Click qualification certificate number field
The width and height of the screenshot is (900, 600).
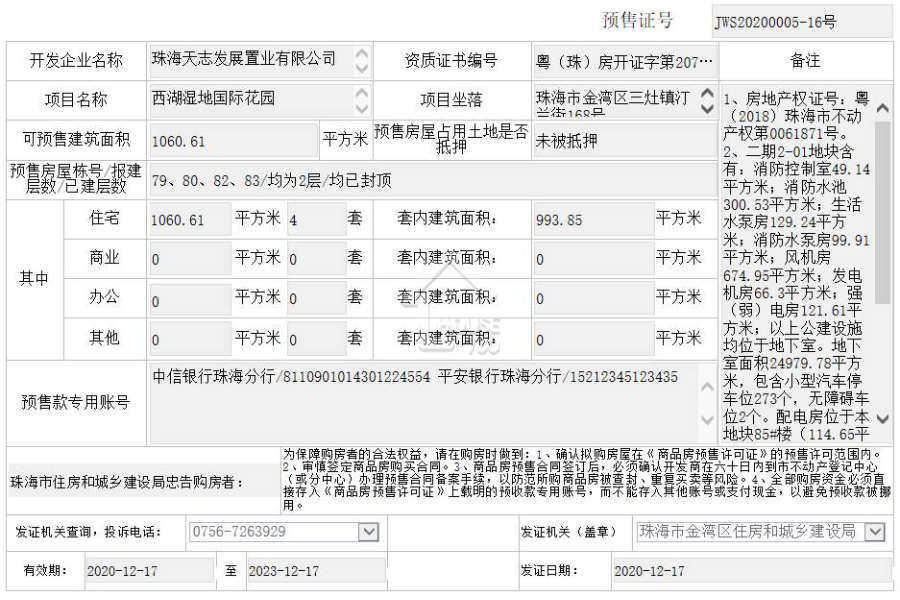624,60
